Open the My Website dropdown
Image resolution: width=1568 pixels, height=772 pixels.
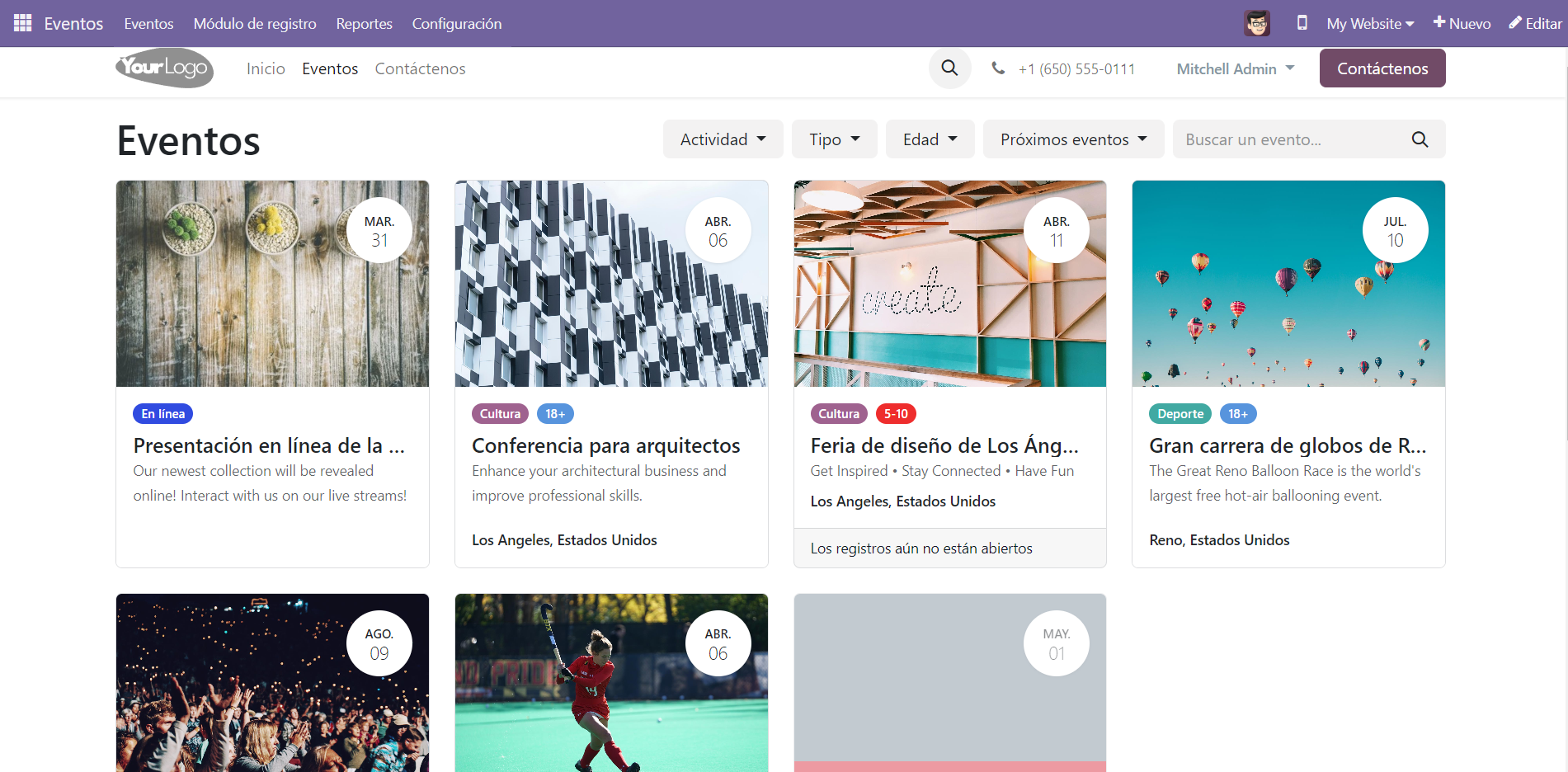1370,23
